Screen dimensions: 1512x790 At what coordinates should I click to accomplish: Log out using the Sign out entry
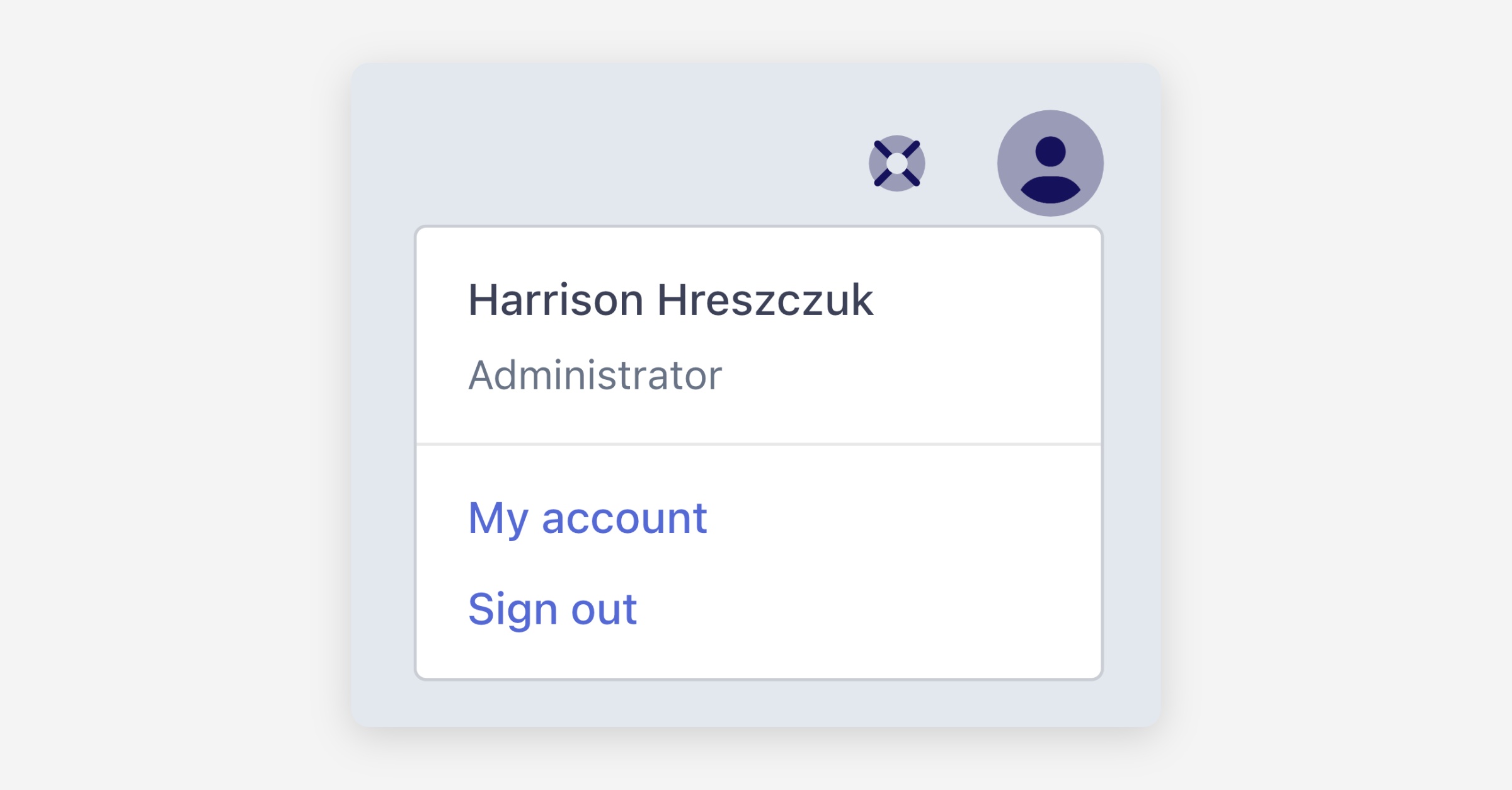click(x=553, y=609)
